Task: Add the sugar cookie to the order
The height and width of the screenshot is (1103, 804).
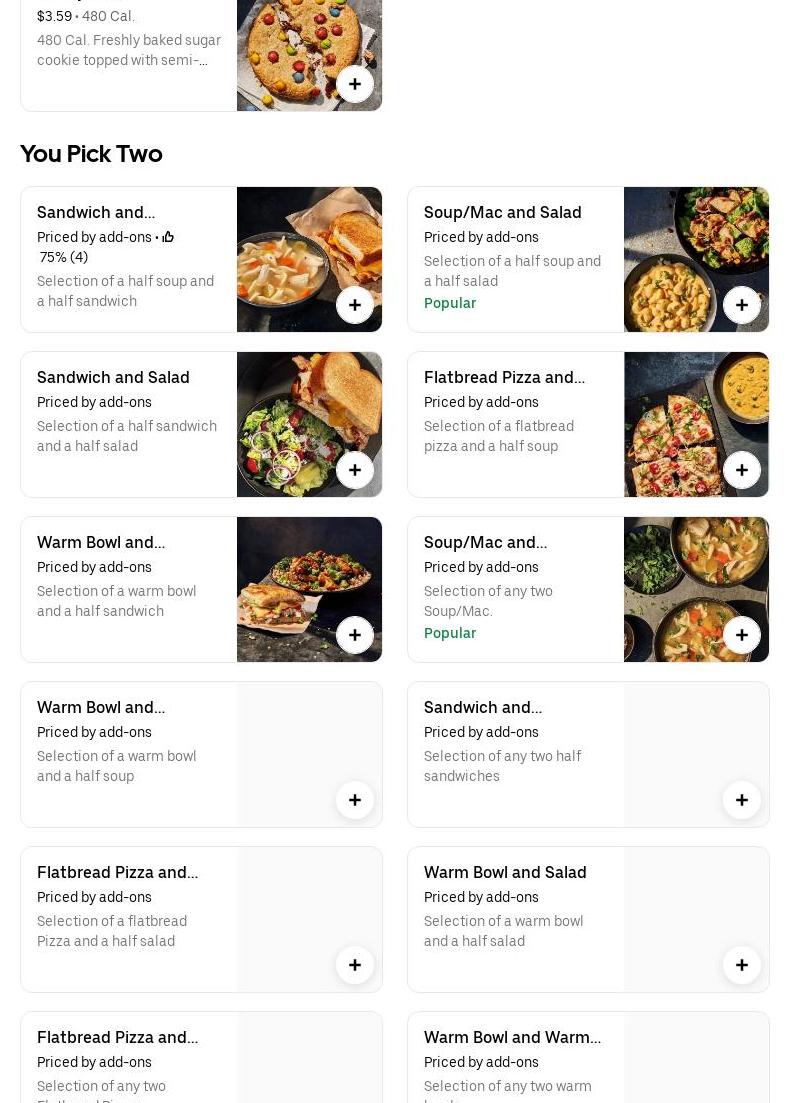Action: tap(355, 84)
